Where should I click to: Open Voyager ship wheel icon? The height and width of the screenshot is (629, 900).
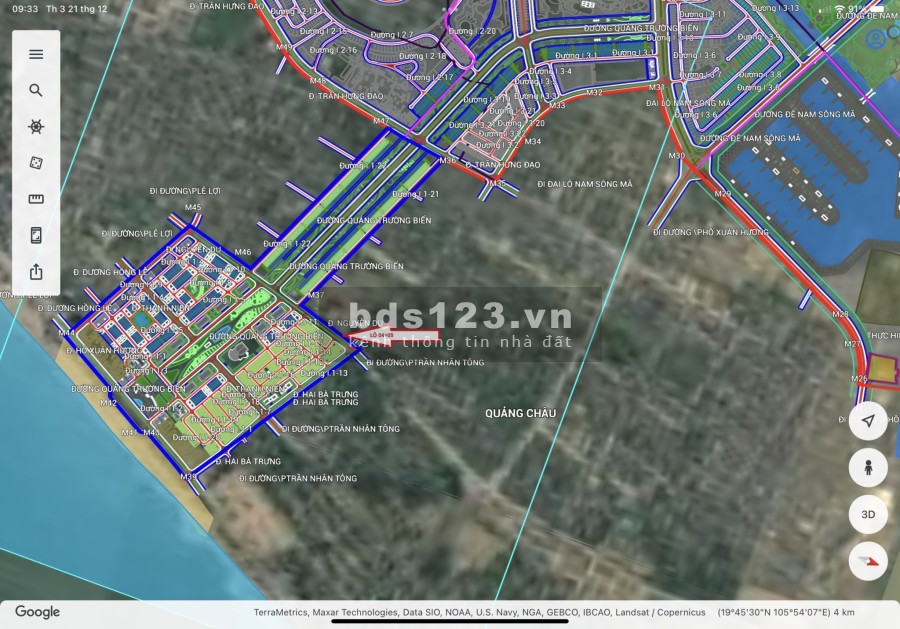tap(36, 127)
